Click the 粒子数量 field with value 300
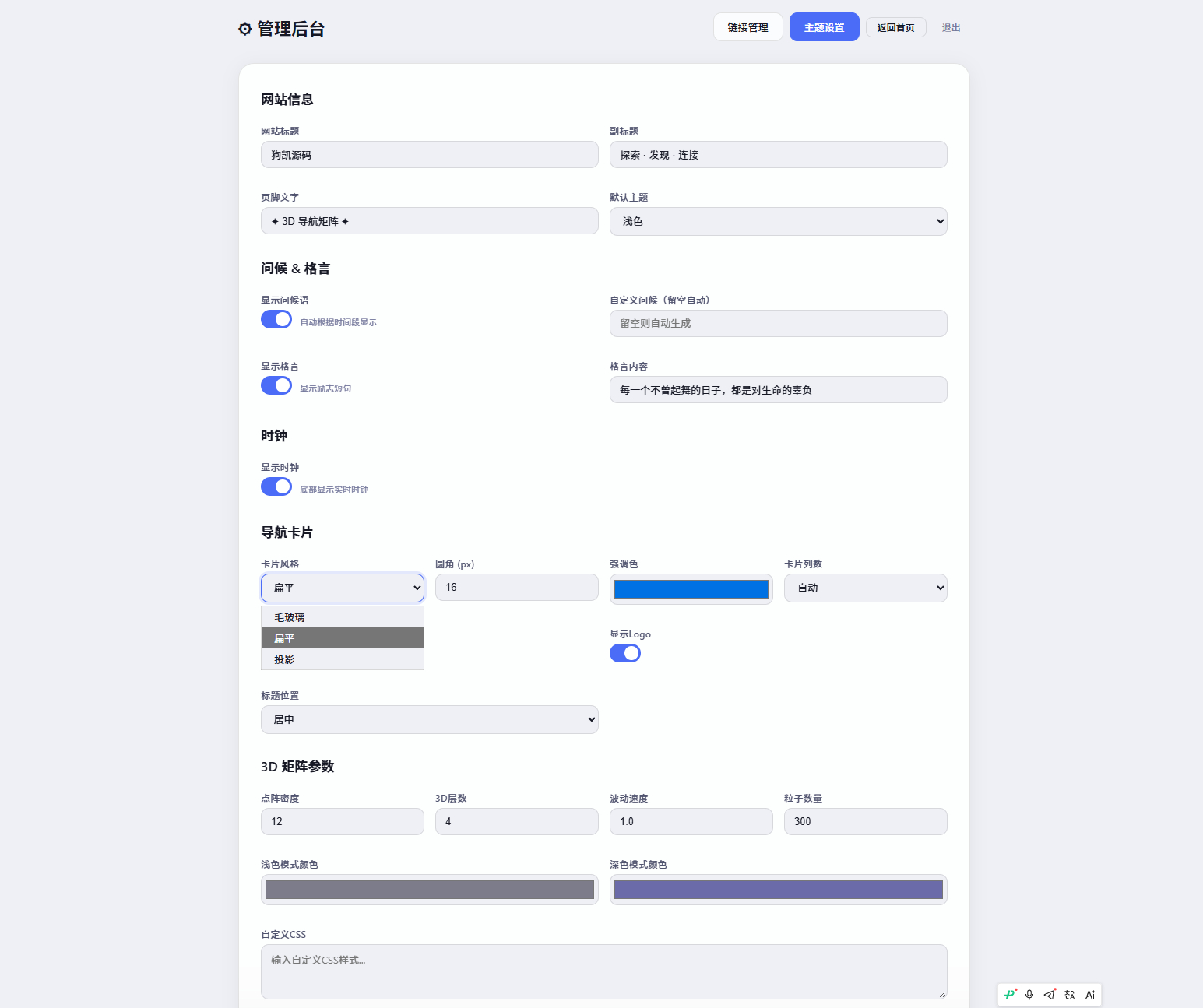Screen dimensions: 1203x1008 pyautogui.click(x=866, y=821)
